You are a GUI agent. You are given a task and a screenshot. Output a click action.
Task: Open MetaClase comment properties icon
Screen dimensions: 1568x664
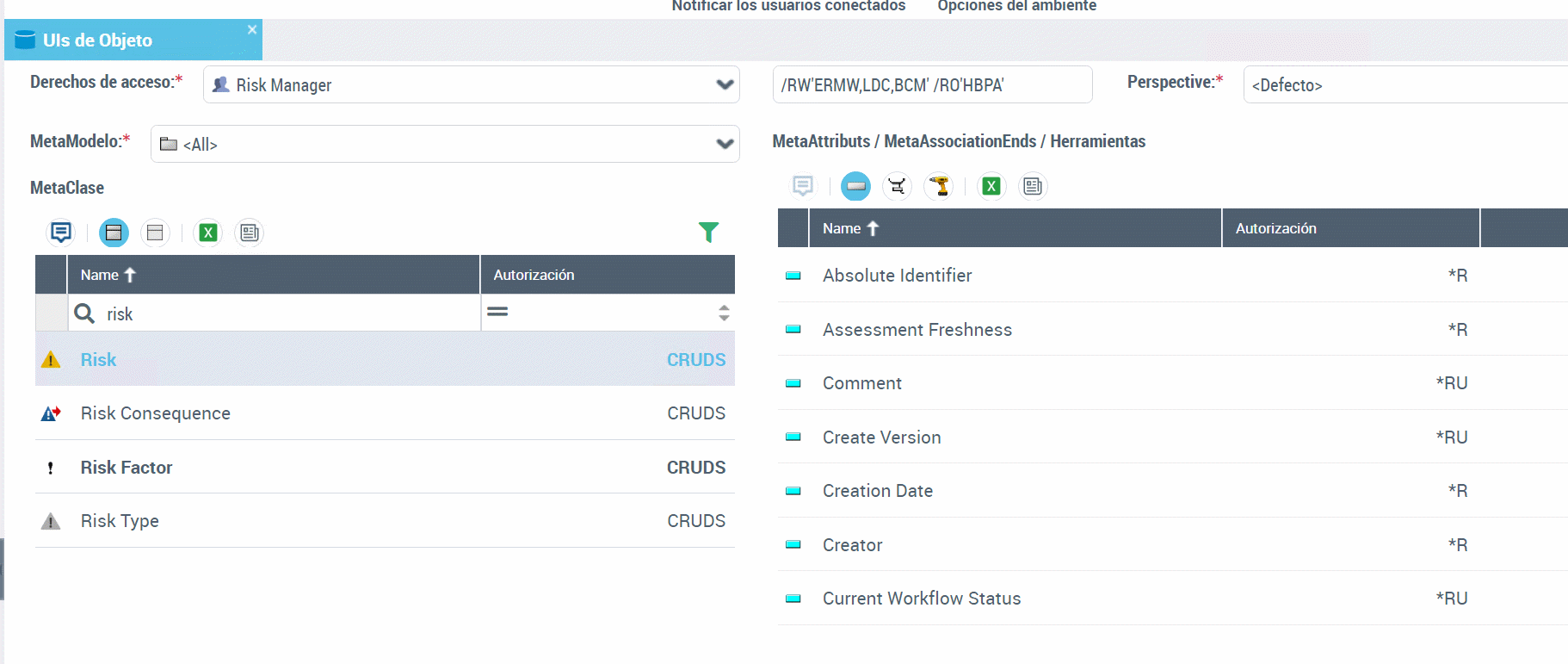(x=61, y=233)
